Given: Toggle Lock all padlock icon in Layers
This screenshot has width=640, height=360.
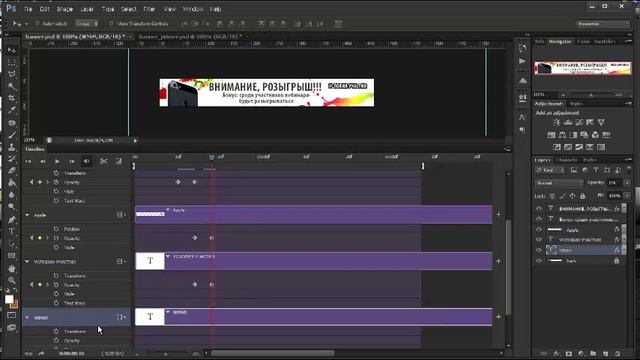Looking at the screenshot, I should [x=583, y=196].
